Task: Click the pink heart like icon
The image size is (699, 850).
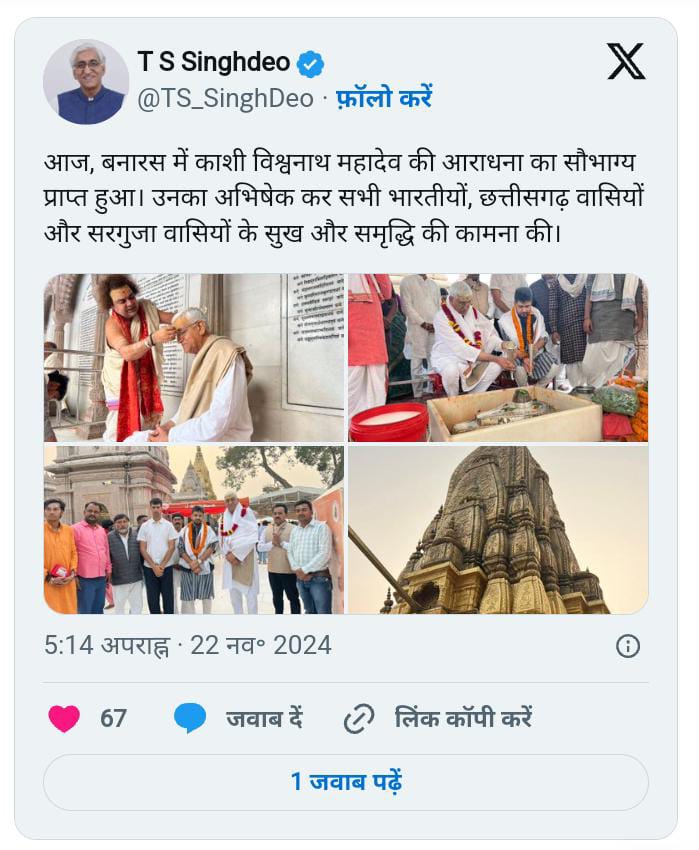Action: (64, 718)
